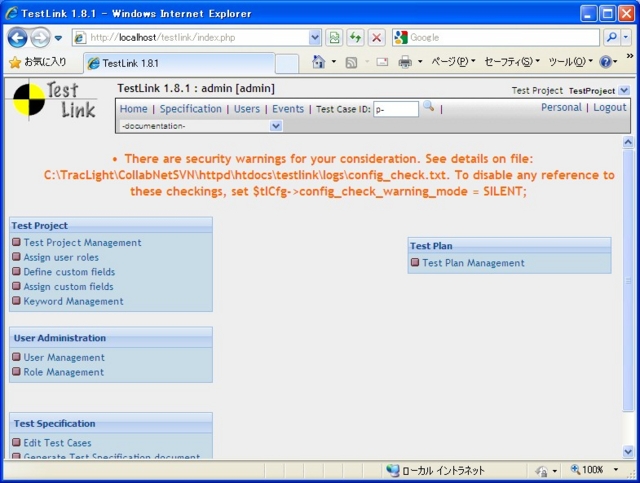Open Role Management link

pyautogui.click(x=64, y=372)
